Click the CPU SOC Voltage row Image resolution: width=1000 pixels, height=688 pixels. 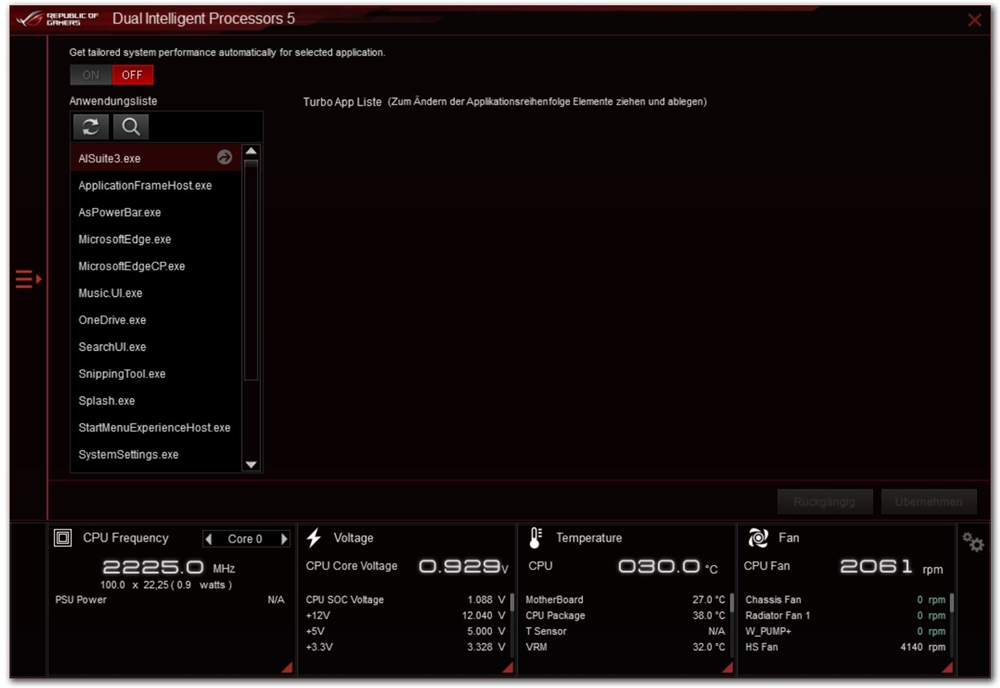406,599
